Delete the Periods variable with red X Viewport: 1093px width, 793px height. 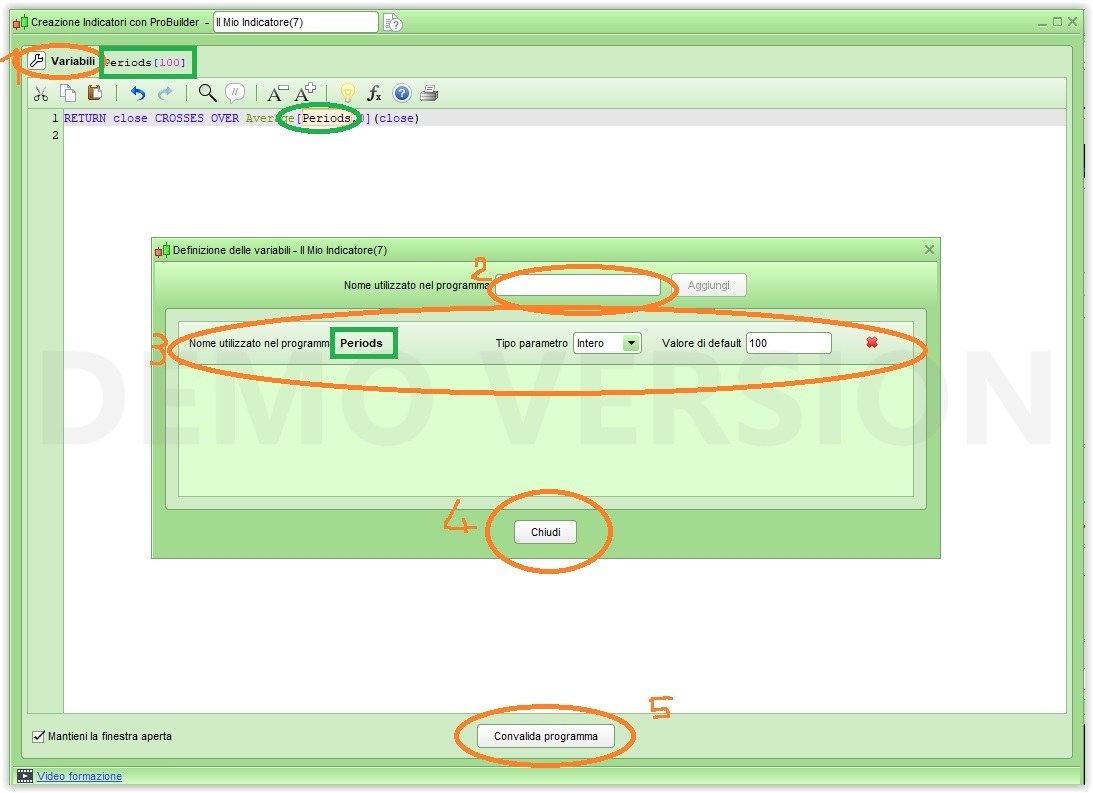[x=871, y=342]
